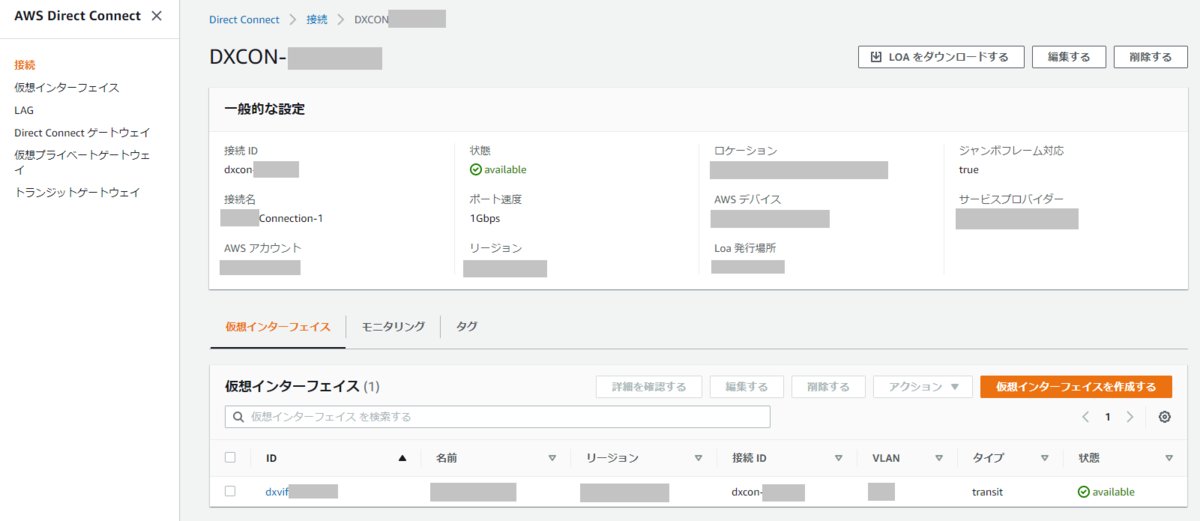Sort by 名前 column
Image resolution: width=1200 pixels, height=521 pixels.
coord(552,458)
